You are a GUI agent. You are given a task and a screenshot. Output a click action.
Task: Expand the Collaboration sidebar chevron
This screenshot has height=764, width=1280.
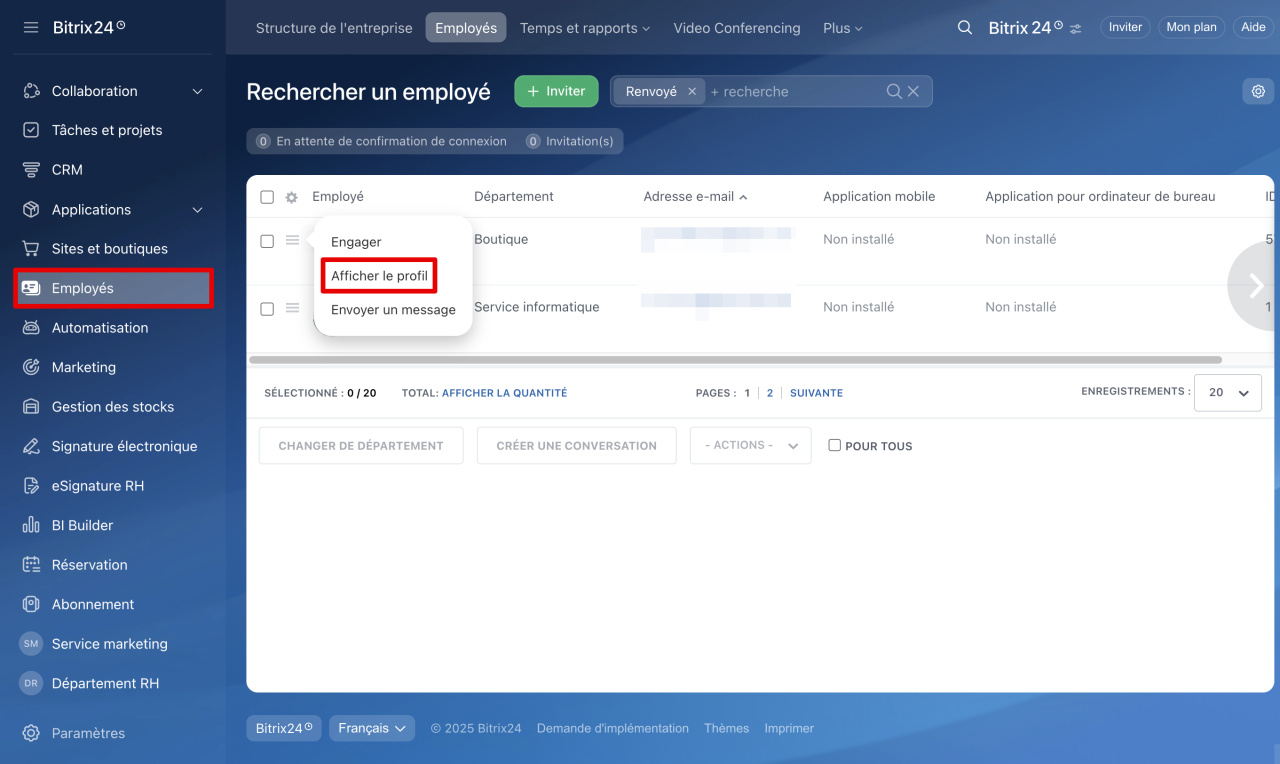coord(197,91)
